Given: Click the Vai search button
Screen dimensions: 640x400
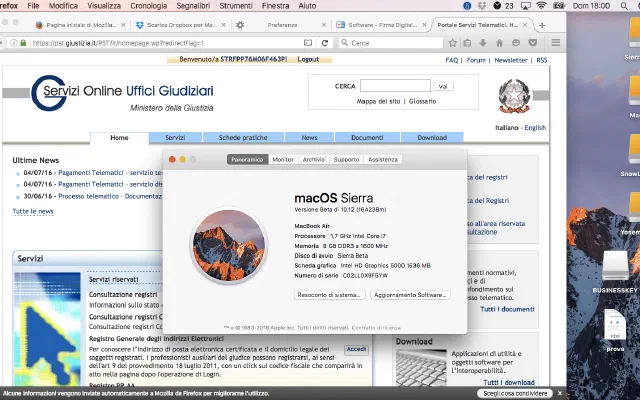Looking at the screenshot, I should tap(443, 86).
